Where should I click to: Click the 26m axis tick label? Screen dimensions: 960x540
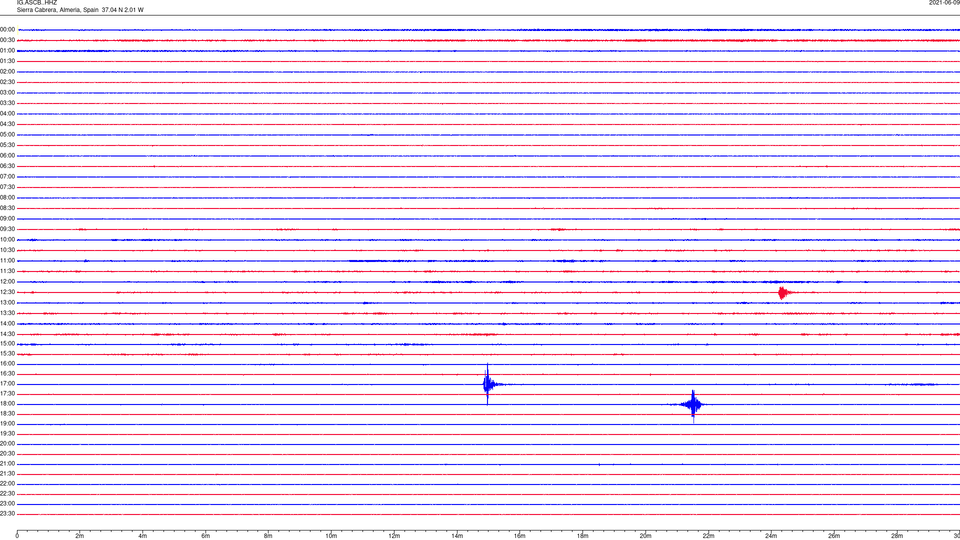click(834, 536)
